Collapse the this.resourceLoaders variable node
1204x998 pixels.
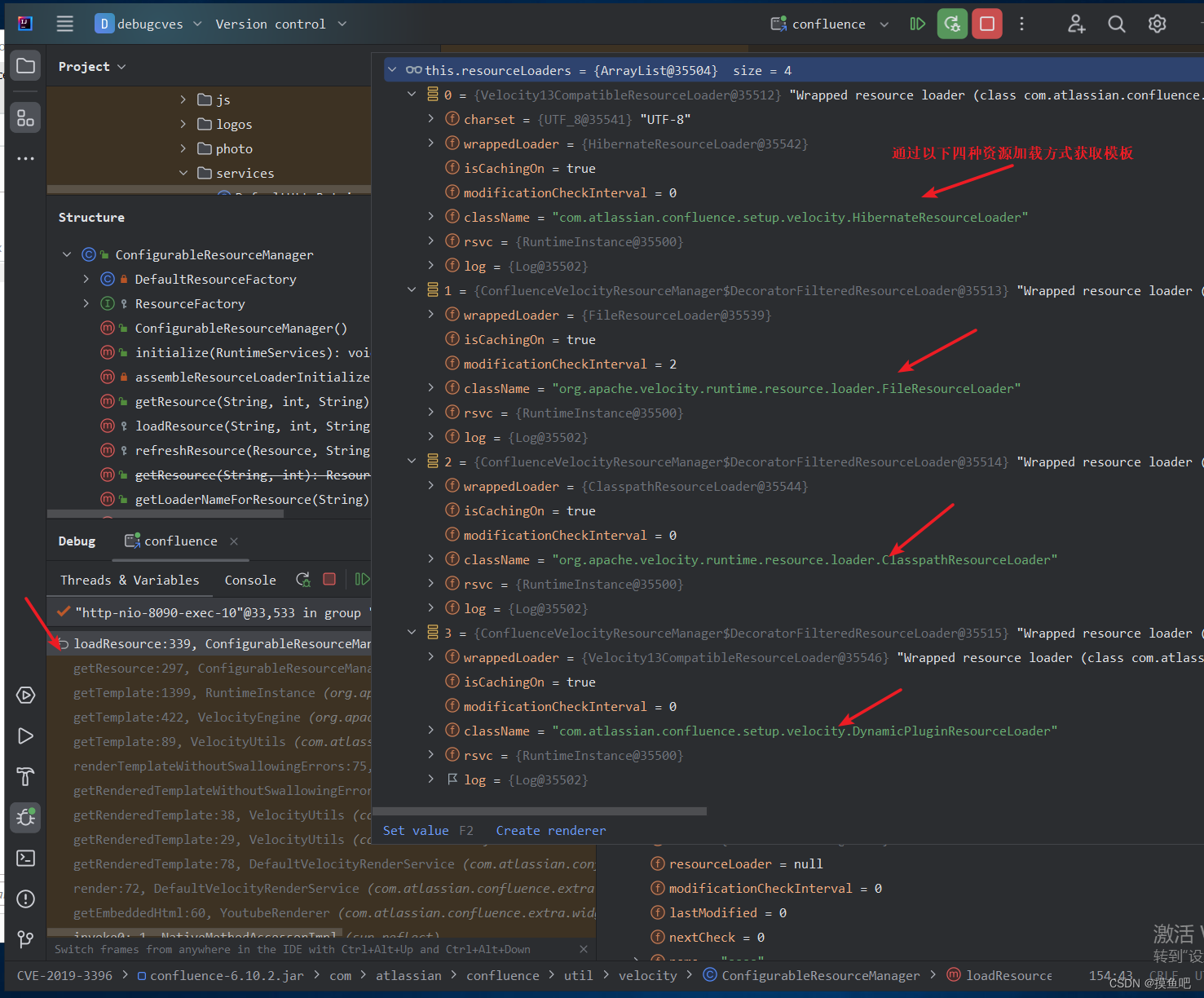392,70
